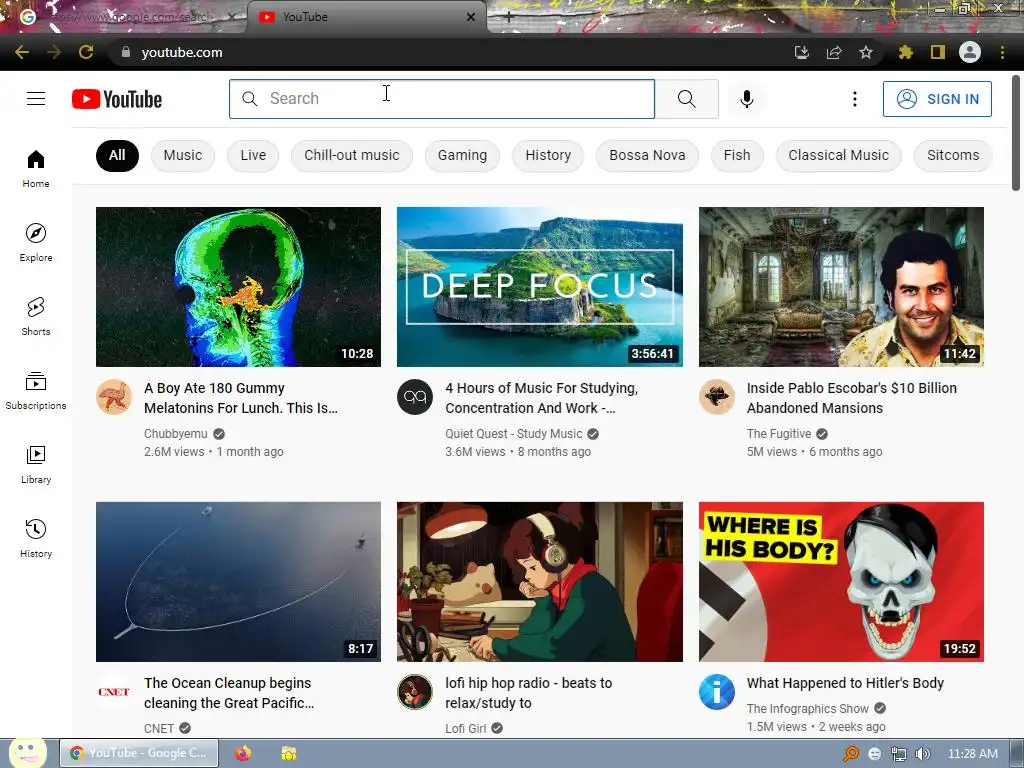Open Chubbyemu channel avatar
Screen dimensions: 1024x768
tap(114, 396)
